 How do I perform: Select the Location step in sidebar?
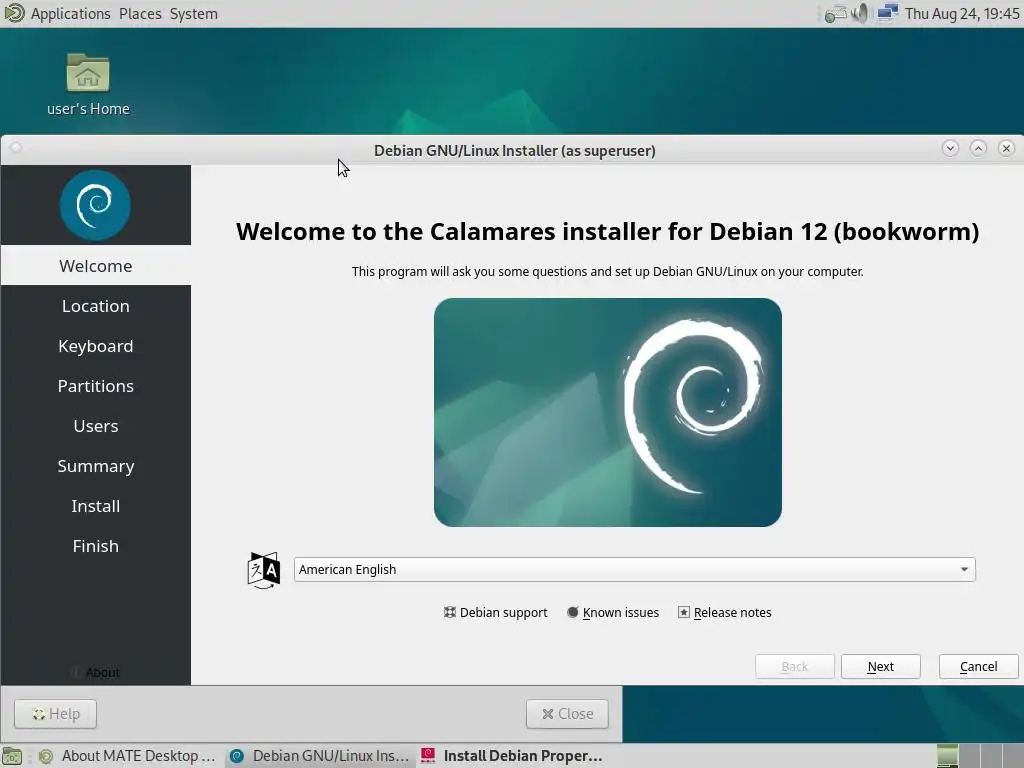pos(95,306)
